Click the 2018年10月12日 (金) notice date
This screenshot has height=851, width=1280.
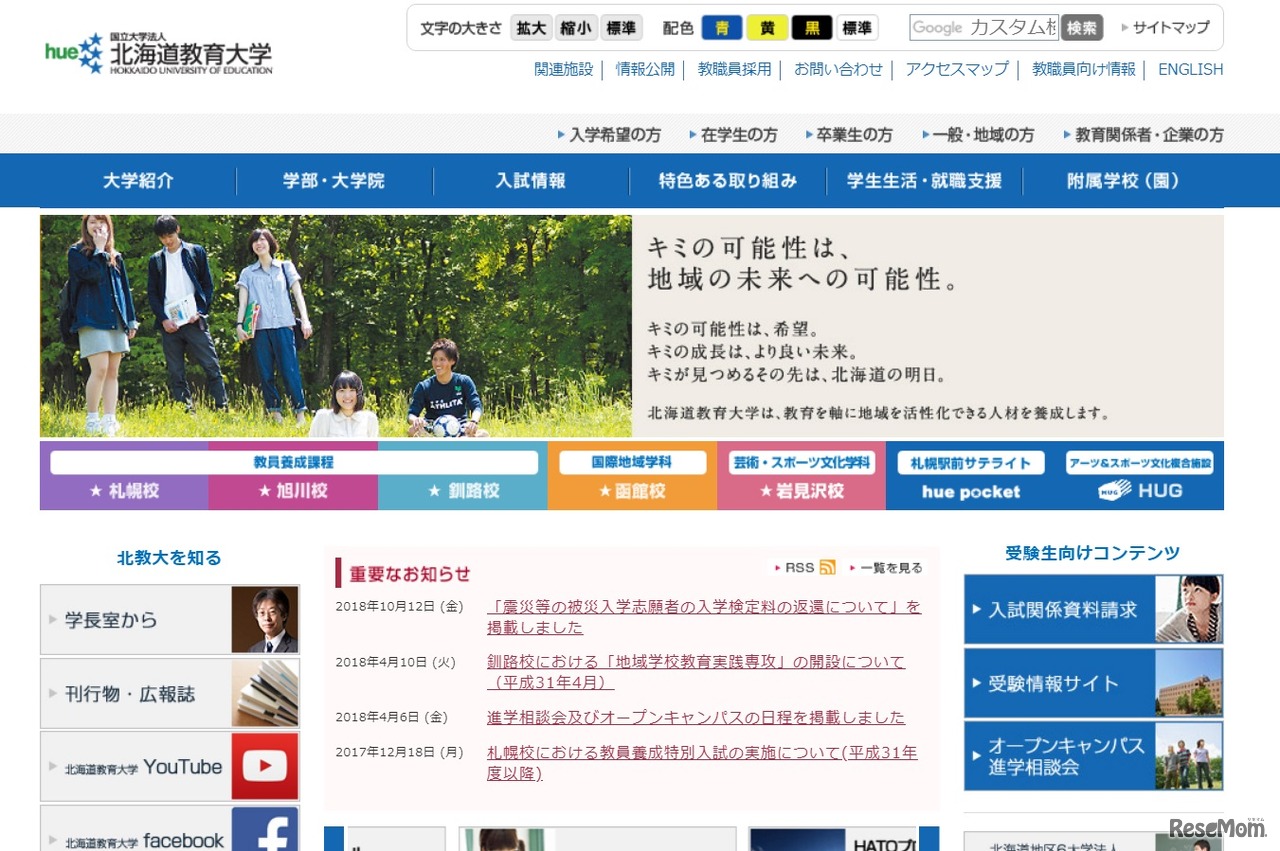(399, 607)
